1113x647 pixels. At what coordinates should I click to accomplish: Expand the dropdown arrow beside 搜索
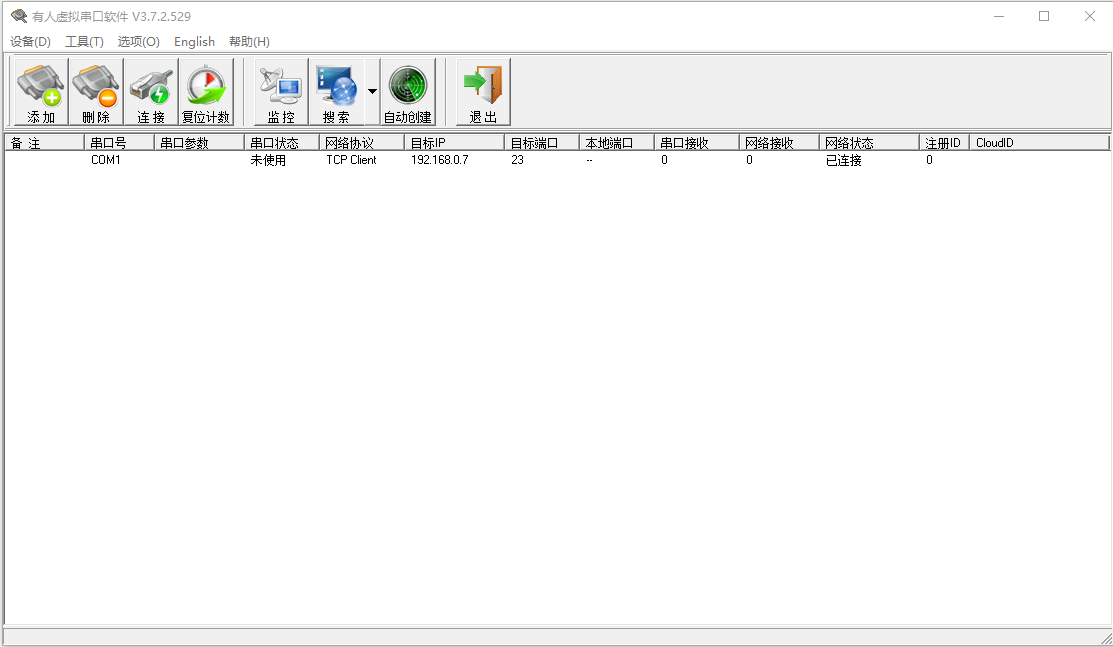[372, 91]
